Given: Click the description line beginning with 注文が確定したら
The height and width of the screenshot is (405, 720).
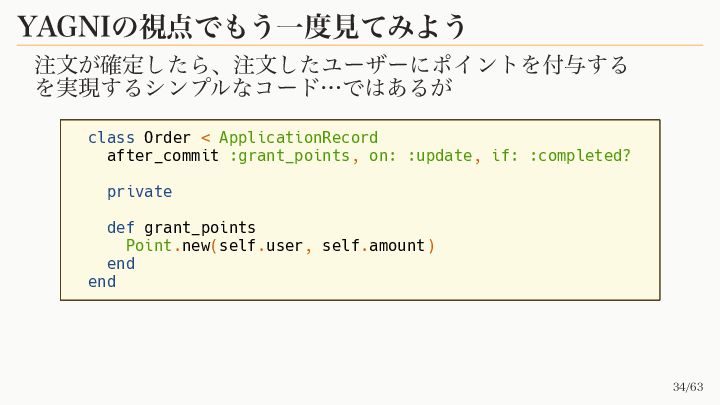Looking at the screenshot, I should [x=331, y=65].
